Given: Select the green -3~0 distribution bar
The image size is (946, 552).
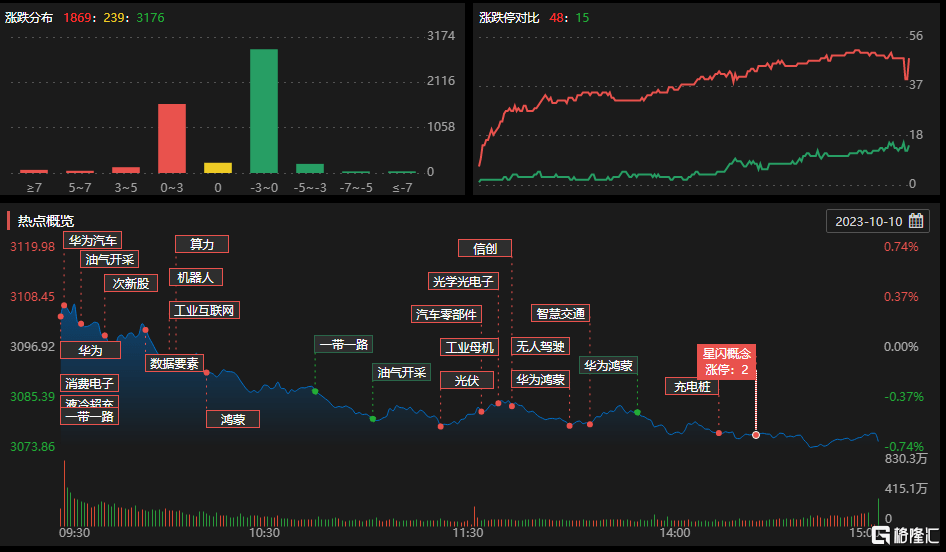Looking at the screenshot, I should pos(263,110).
